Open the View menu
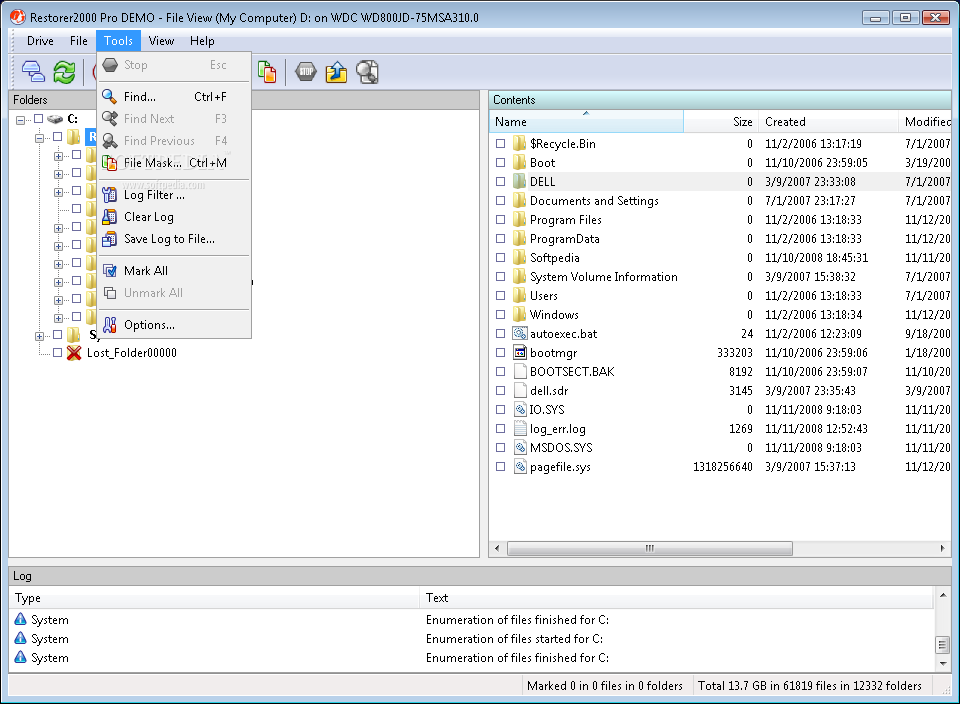 (x=161, y=41)
